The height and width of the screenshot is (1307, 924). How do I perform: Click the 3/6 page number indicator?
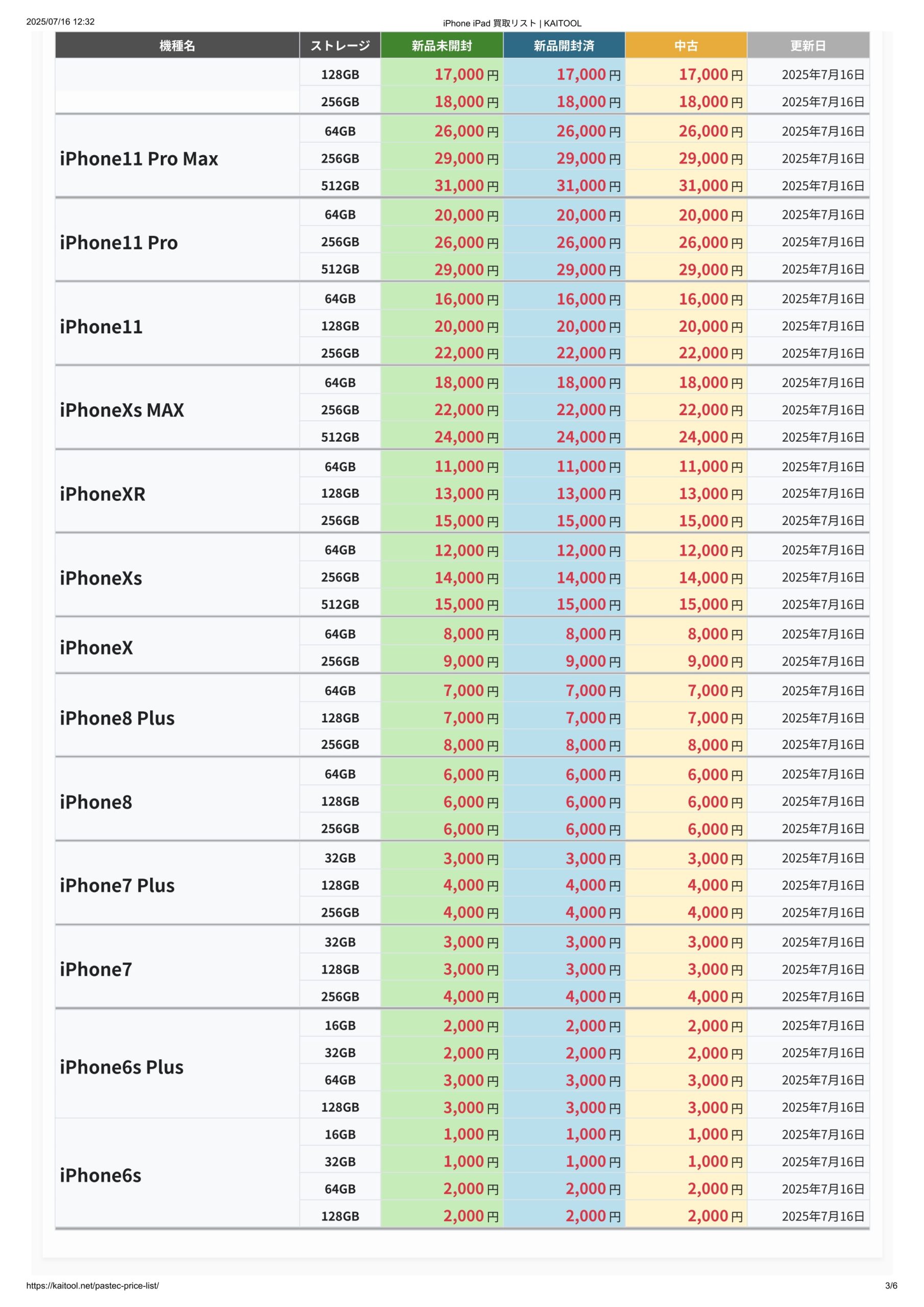point(891,1286)
